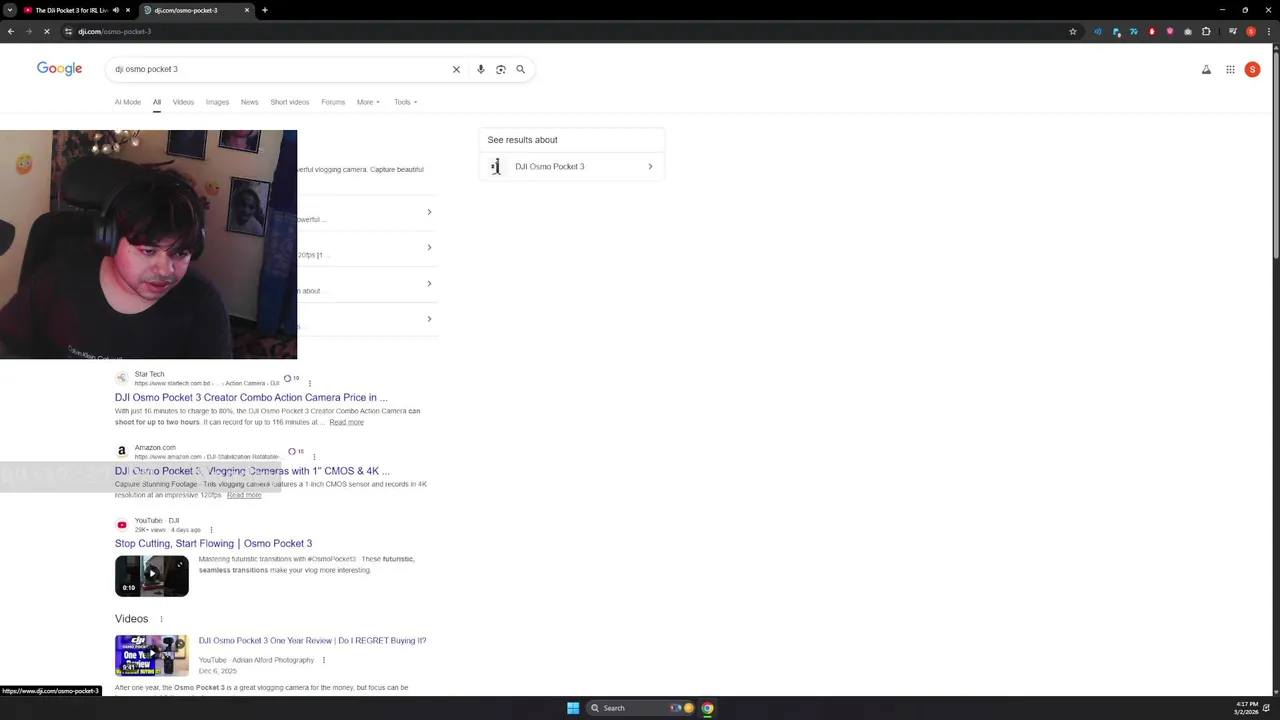Click the taskbar clock and date

1245,708
